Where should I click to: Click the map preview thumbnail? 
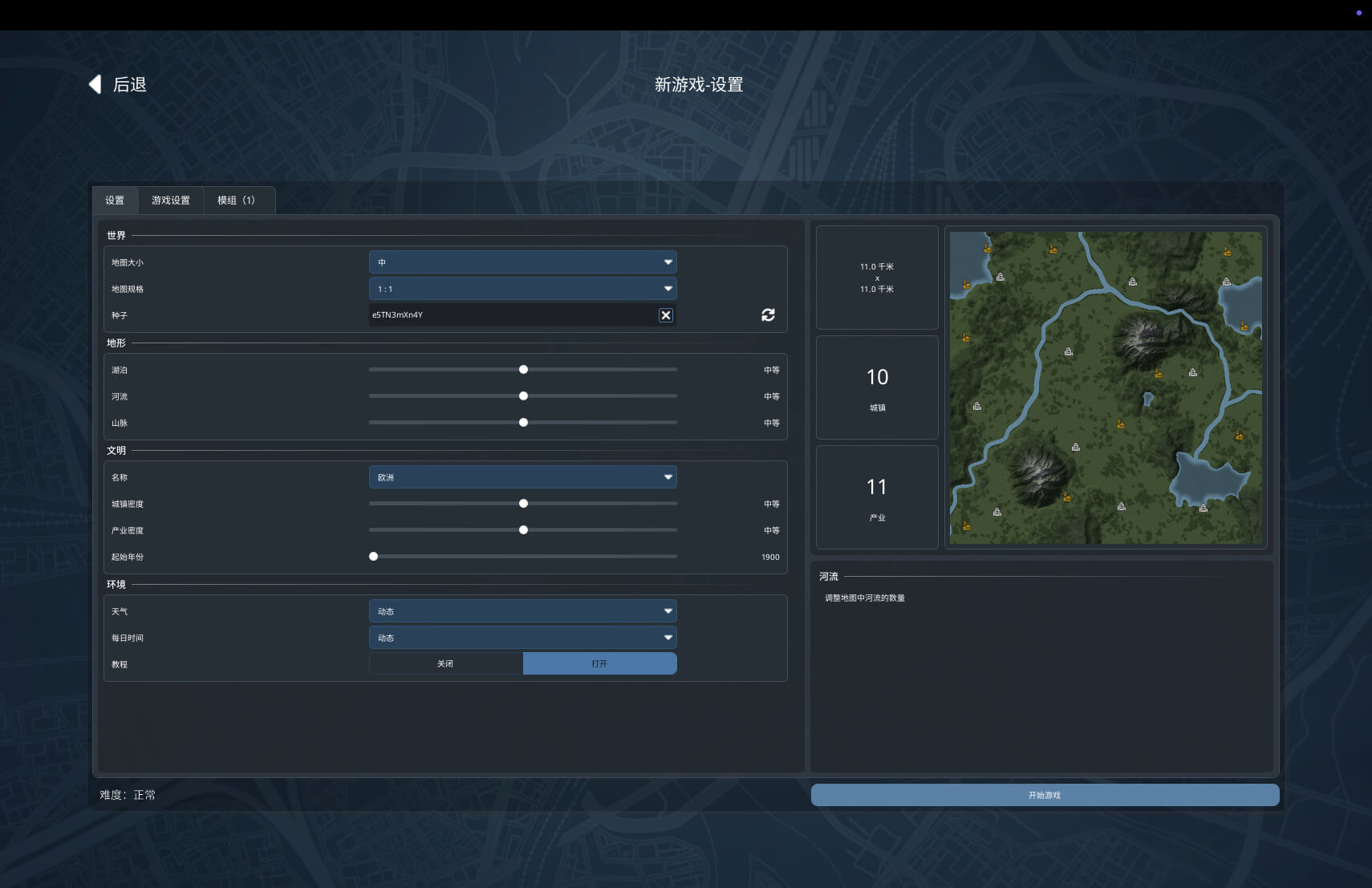click(x=1106, y=387)
